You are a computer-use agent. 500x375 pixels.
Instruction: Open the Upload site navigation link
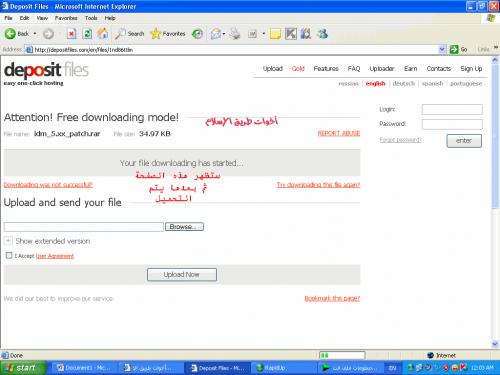point(273,69)
